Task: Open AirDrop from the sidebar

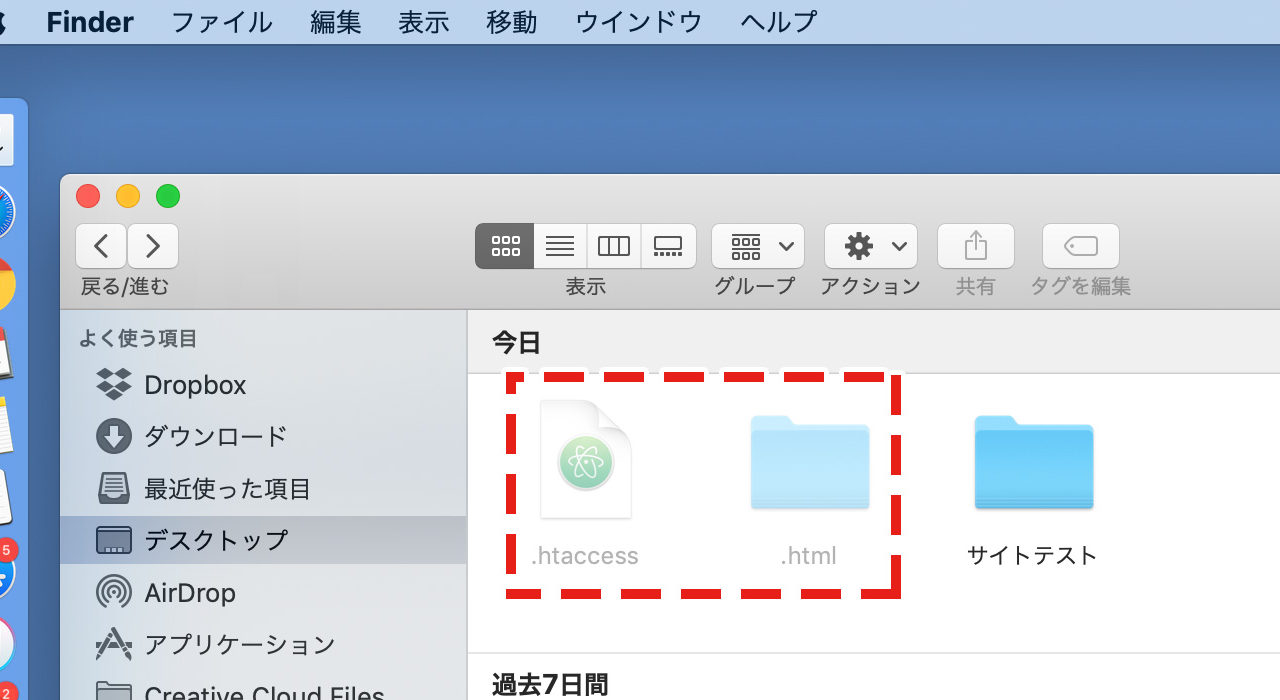Action: tap(189, 593)
